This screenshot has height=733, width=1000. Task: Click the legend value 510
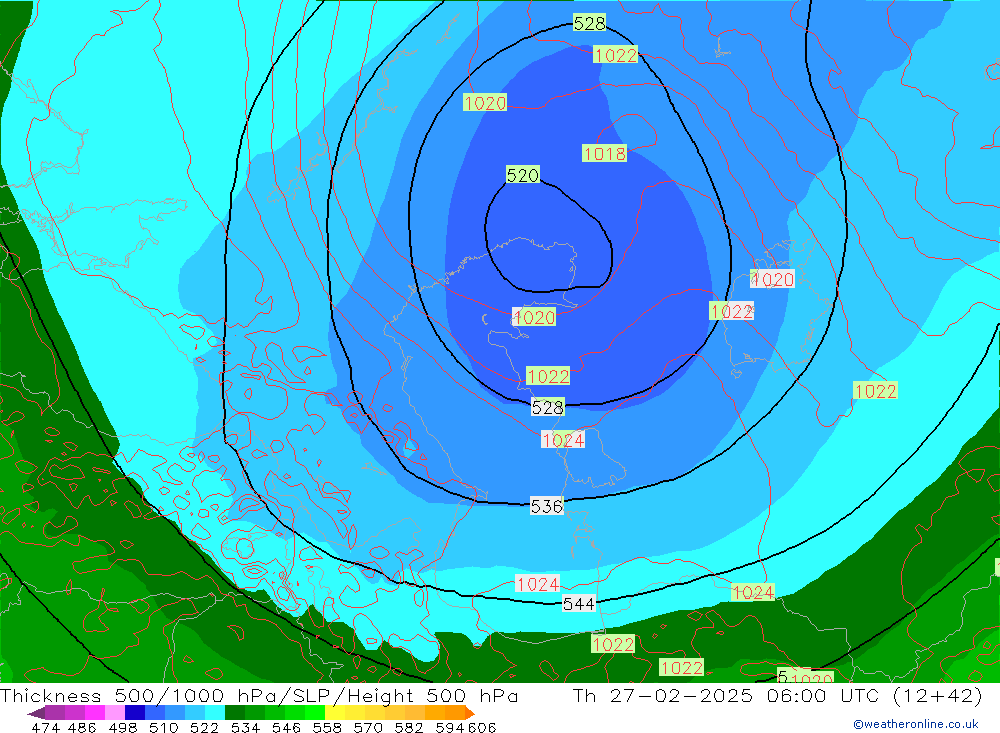[x=163, y=727]
